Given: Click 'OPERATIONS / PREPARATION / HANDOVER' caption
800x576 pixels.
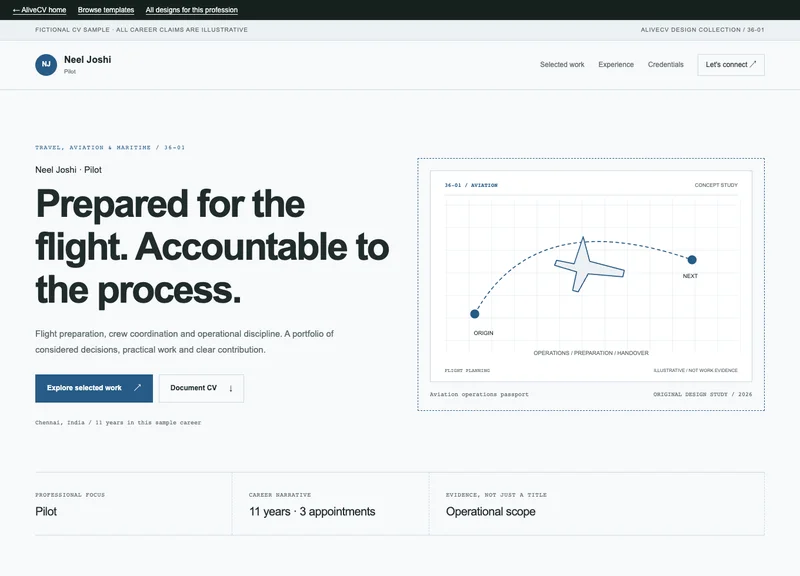Looking at the screenshot, I should click(591, 353).
